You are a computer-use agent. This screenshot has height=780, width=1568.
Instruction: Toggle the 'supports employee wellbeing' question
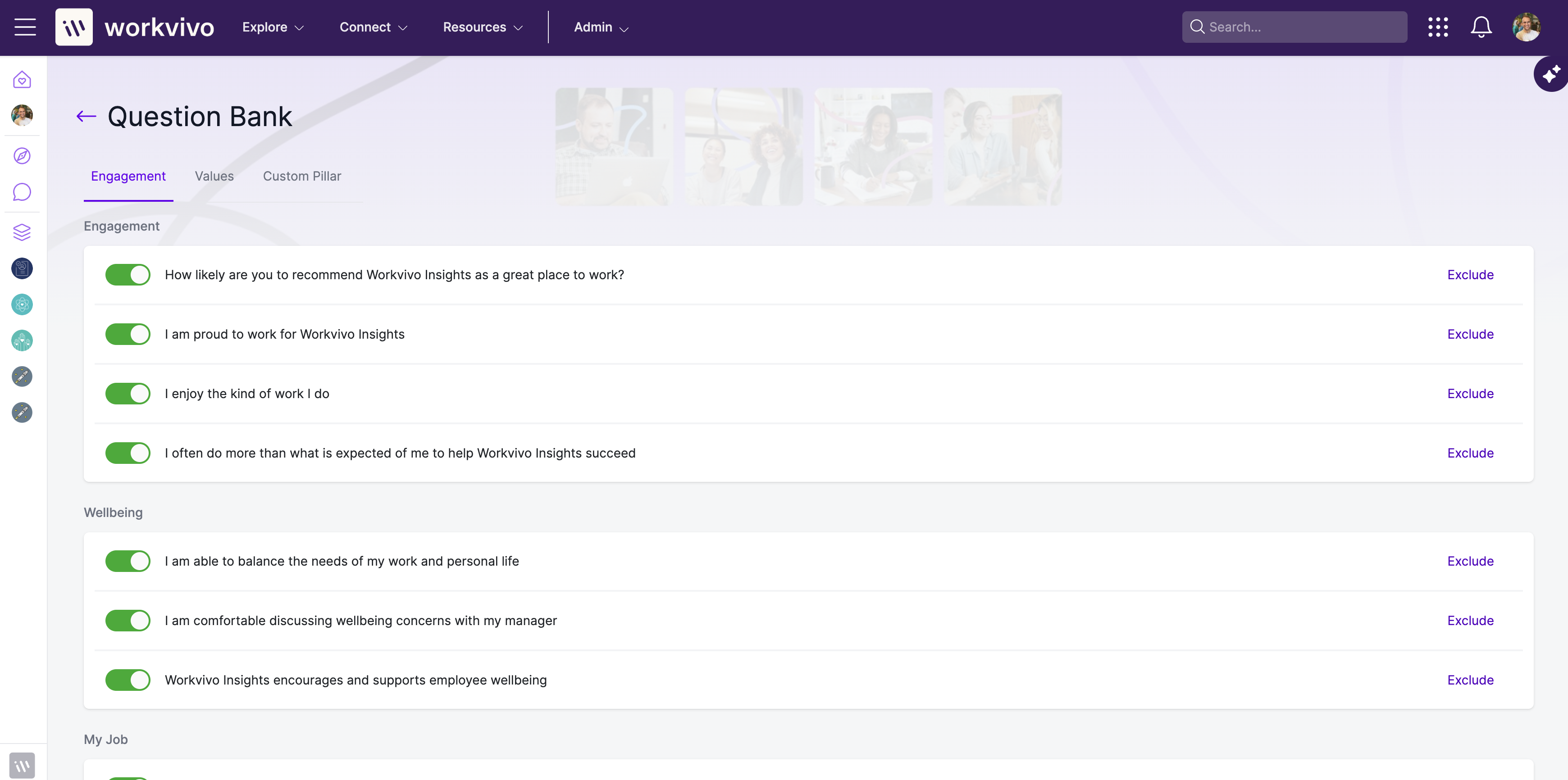[x=128, y=680]
